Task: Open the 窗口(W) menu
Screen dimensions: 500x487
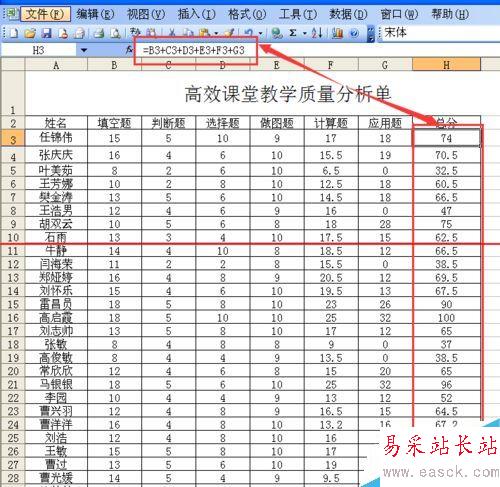Action: tap(399, 14)
